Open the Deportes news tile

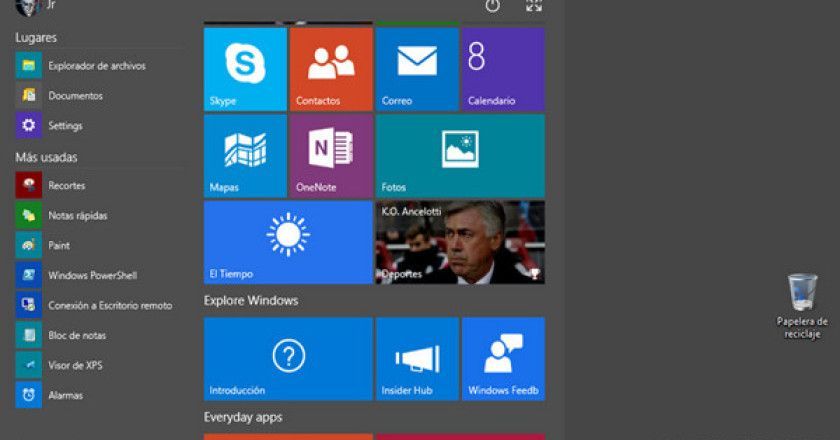pyautogui.click(x=460, y=242)
